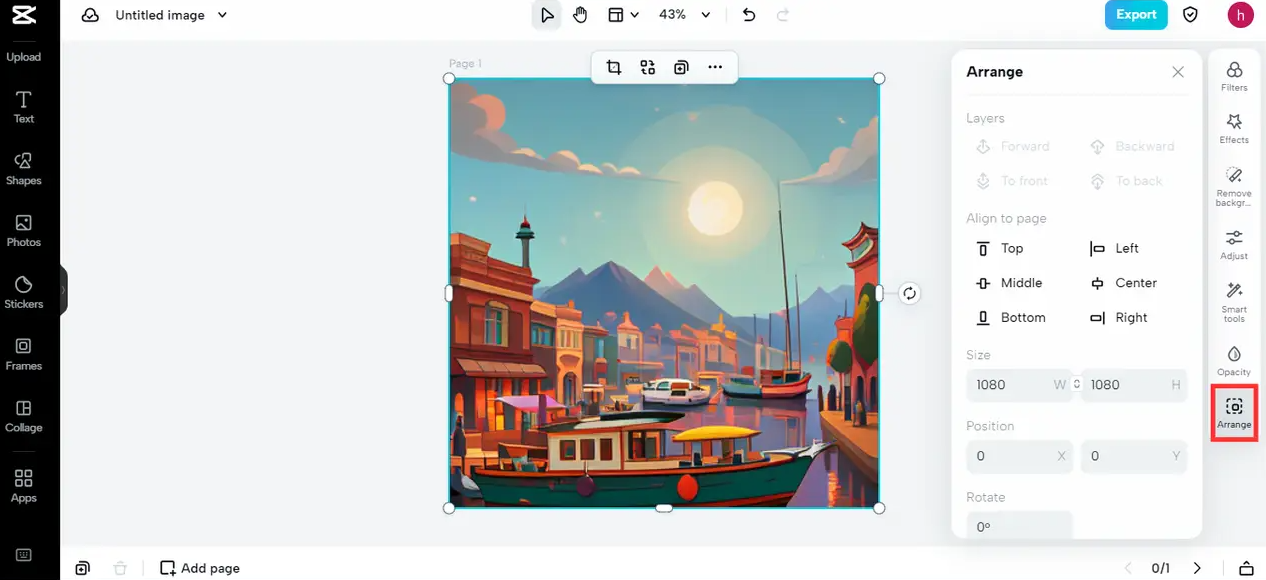
Task: Click the Export button
Action: 1136,15
